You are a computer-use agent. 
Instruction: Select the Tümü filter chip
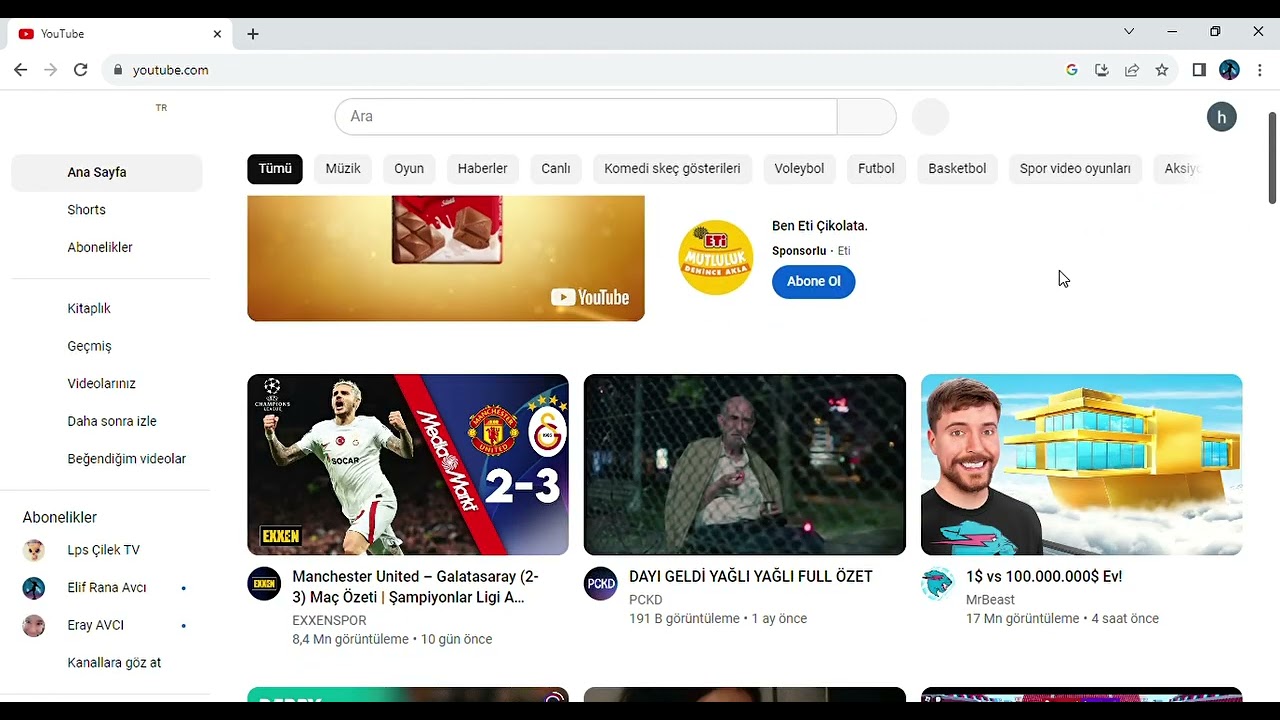pos(275,169)
